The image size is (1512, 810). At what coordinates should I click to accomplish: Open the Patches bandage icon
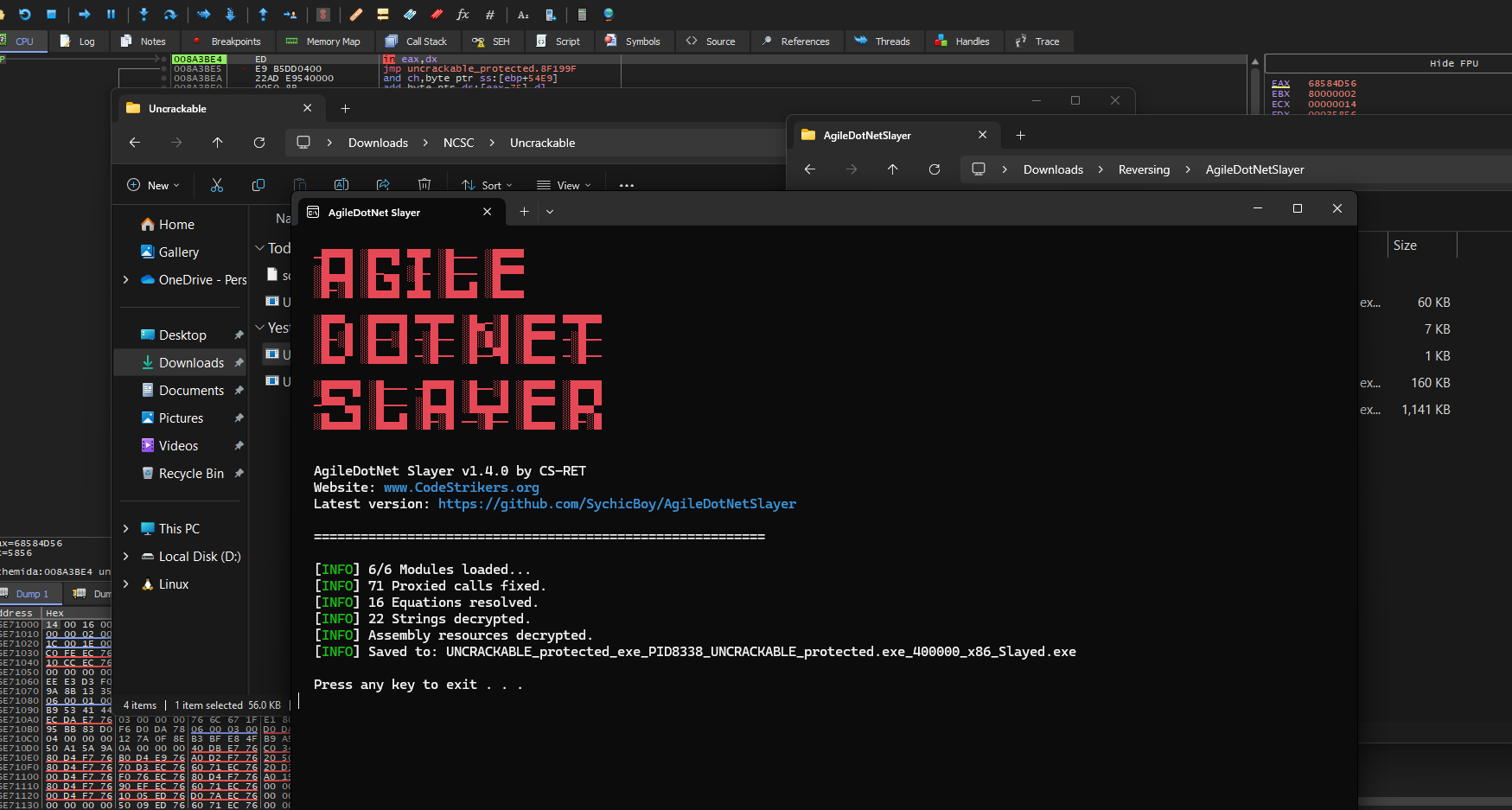[356, 14]
